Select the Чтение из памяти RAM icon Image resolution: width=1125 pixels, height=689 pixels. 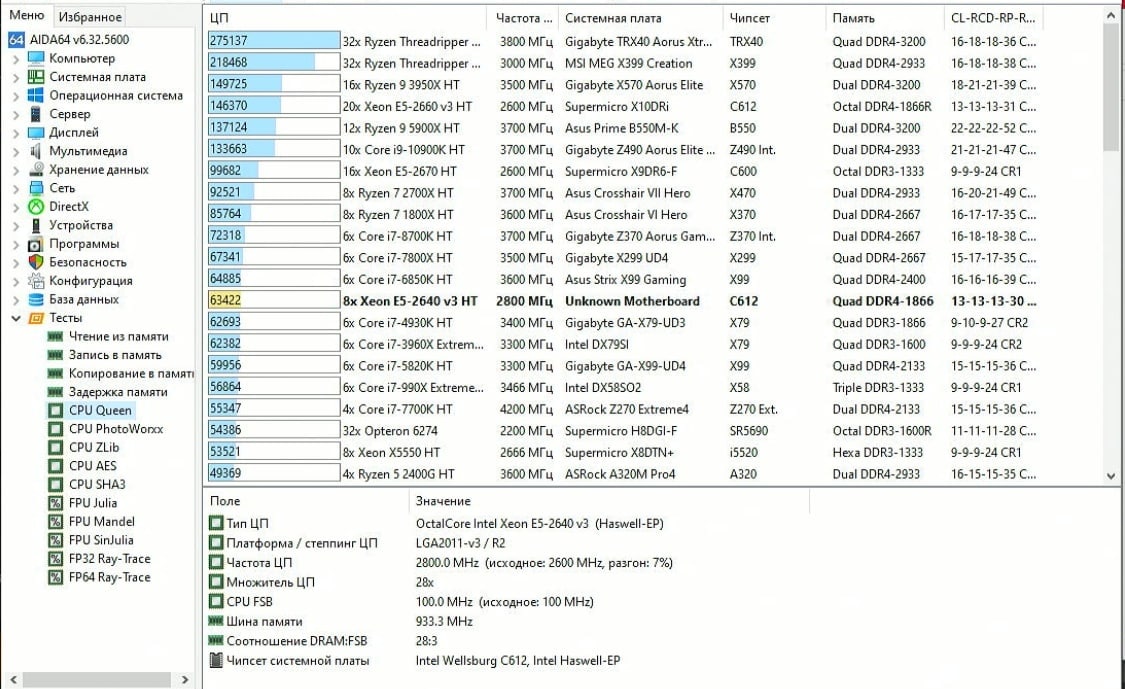55,337
